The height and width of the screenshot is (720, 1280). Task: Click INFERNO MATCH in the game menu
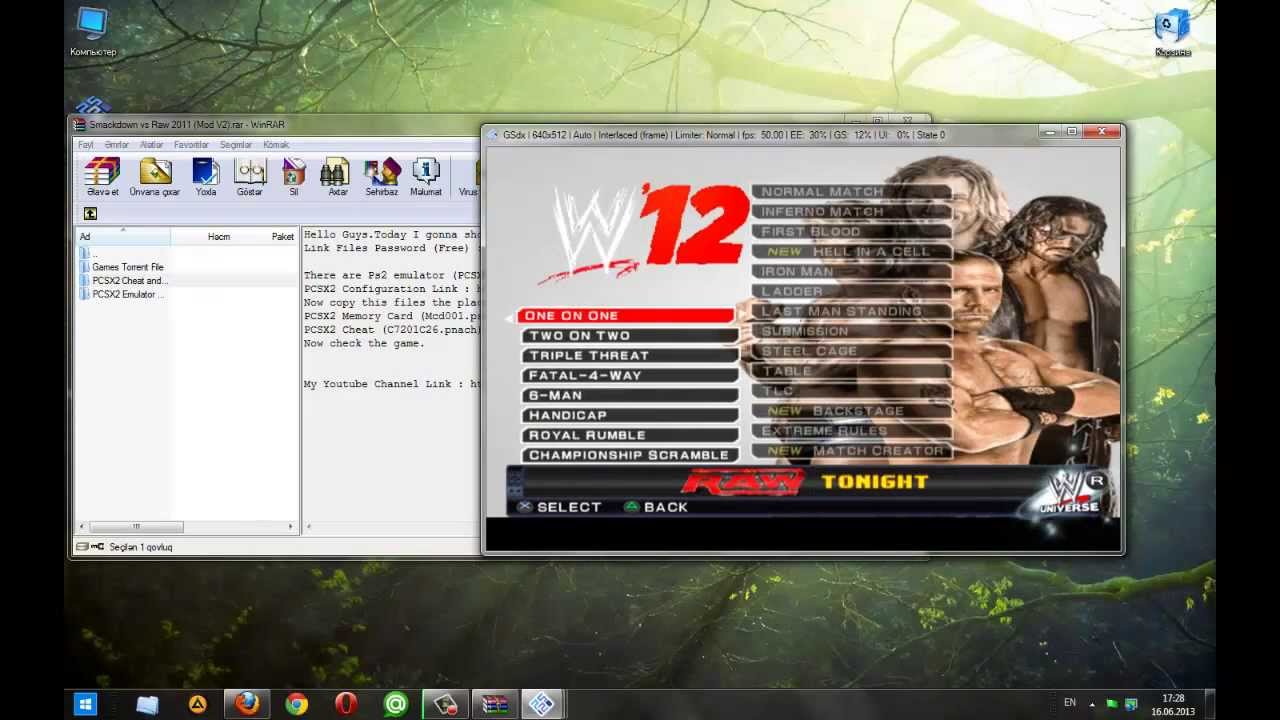click(851, 211)
